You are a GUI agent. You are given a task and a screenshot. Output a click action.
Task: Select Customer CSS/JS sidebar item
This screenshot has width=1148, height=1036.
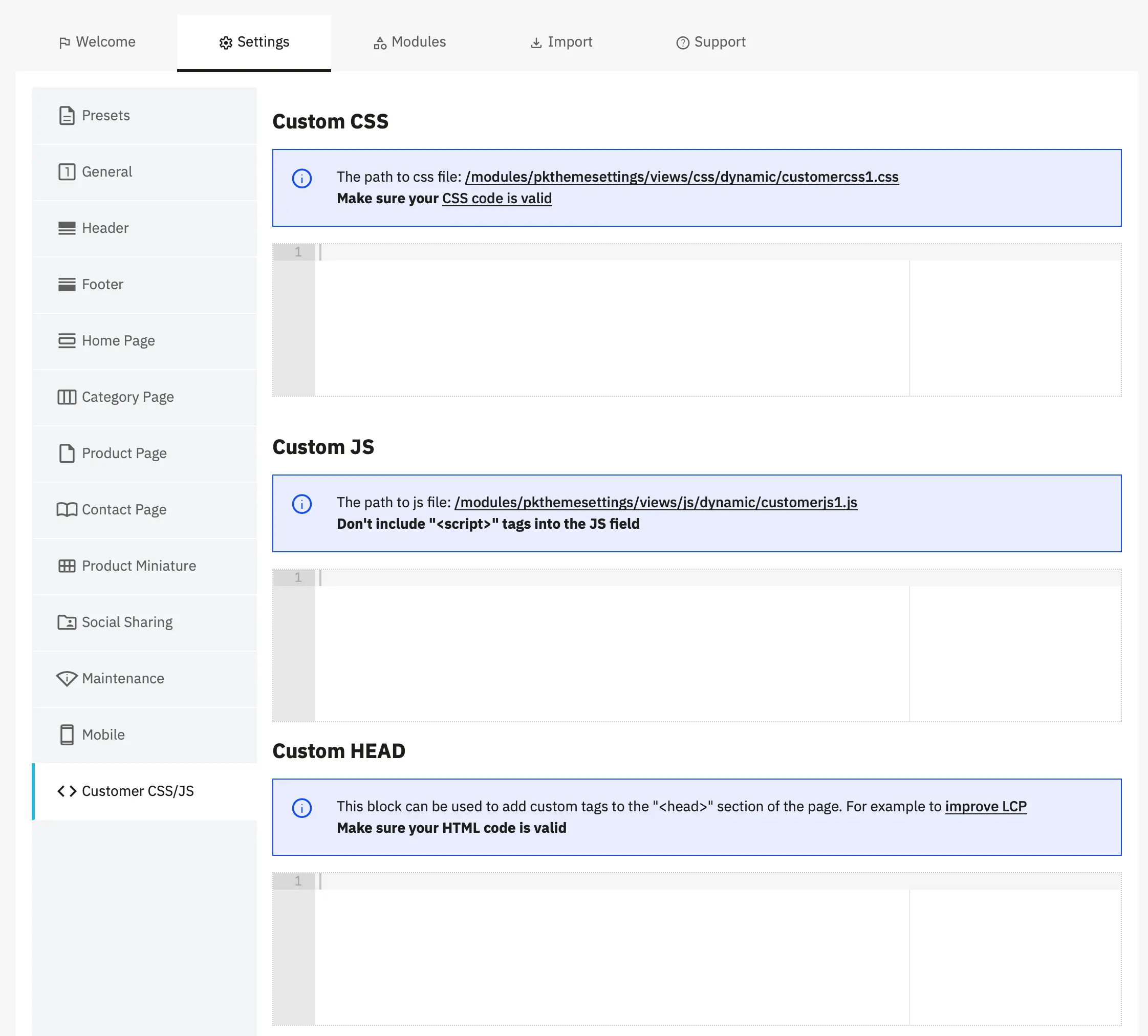pyautogui.click(x=144, y=791)
